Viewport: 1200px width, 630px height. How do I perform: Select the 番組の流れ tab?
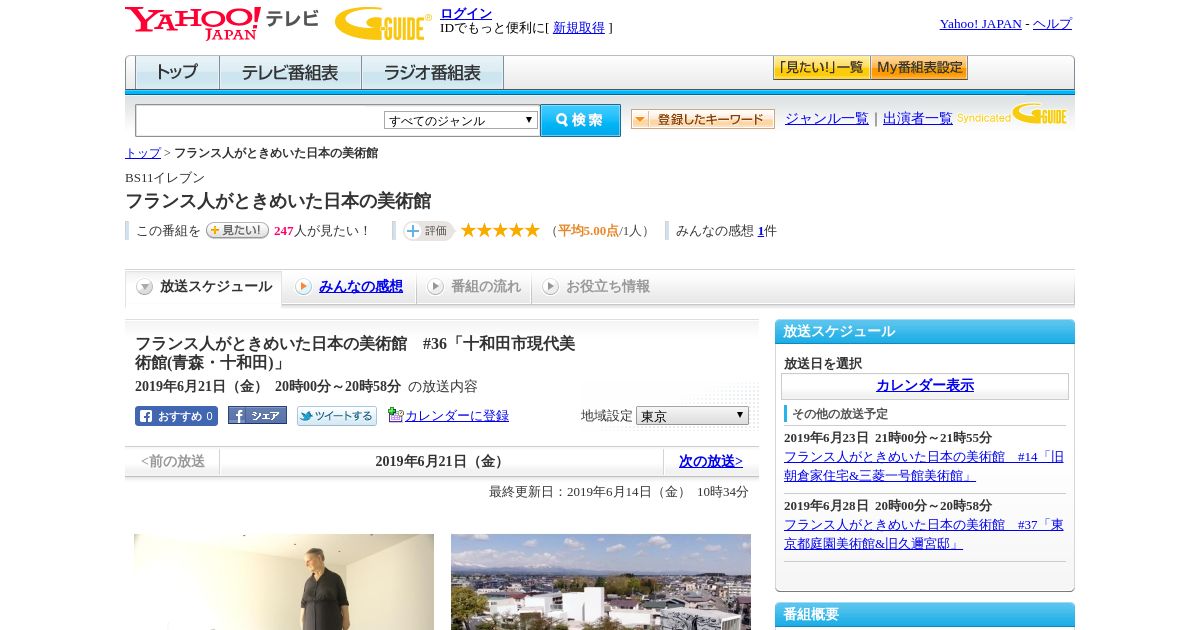point(474,287)
